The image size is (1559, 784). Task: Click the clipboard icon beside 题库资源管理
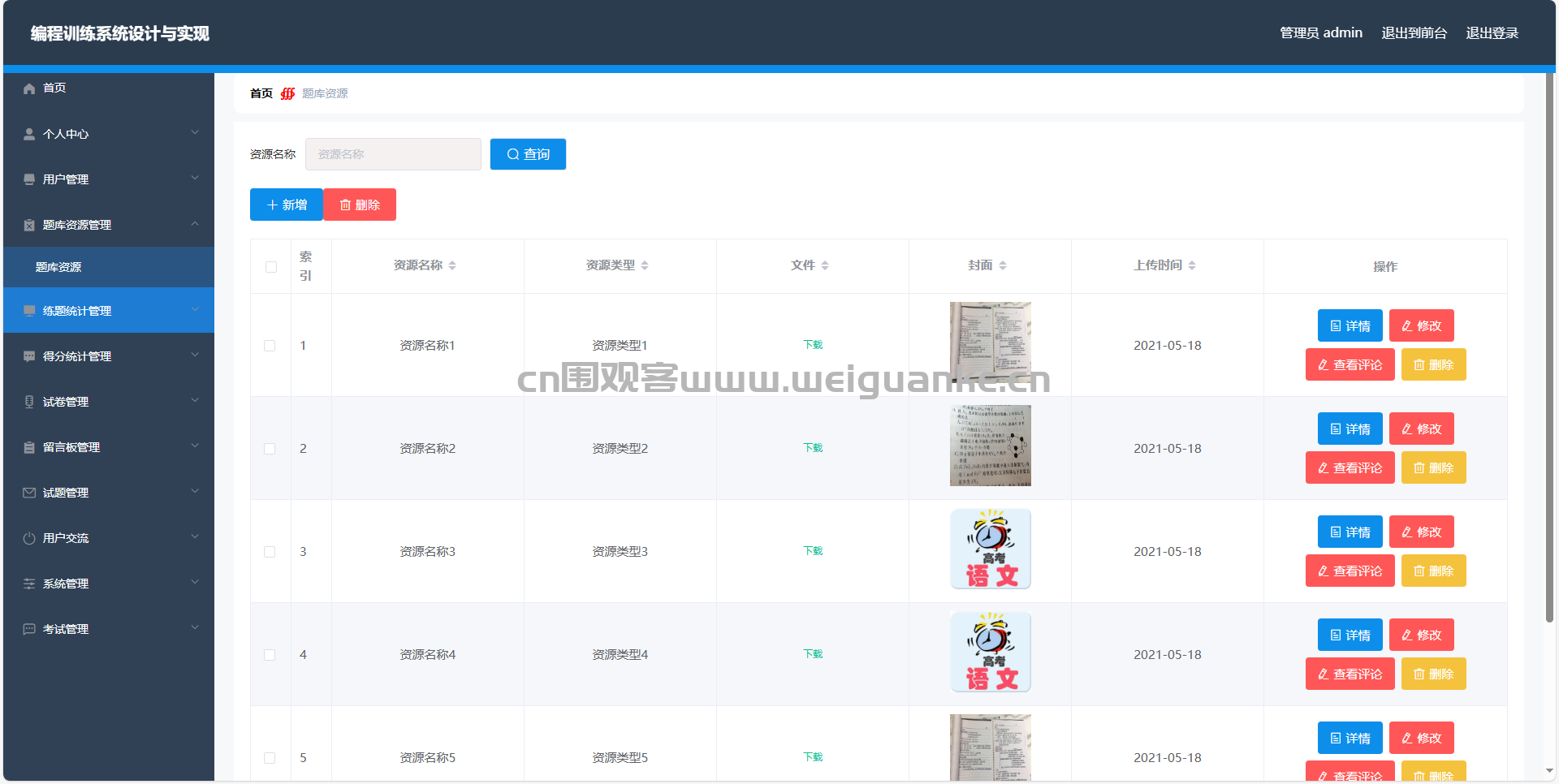point(29,225)
